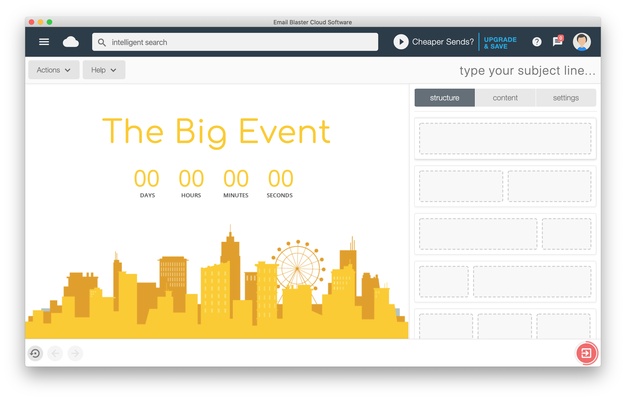The height and width of the screenshot is (400, 626).
Task: Select the three-column structure block
Action: coord(505,324)
